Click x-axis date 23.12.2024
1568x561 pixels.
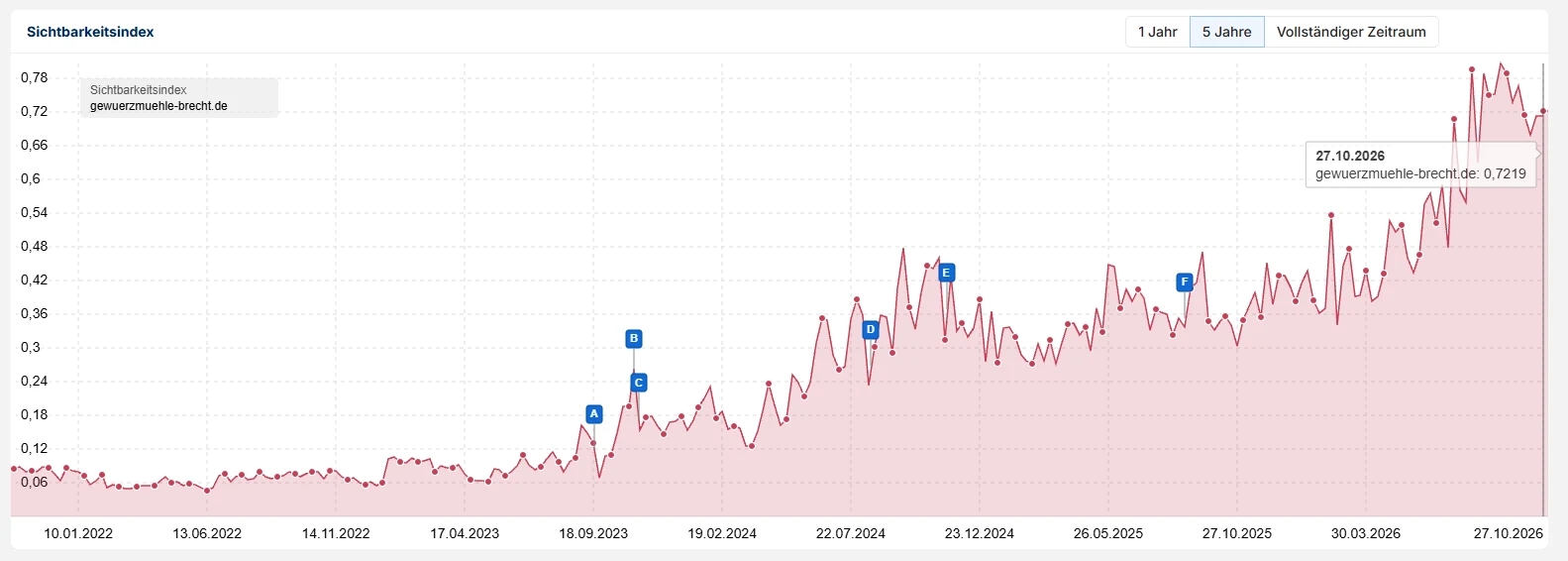980,533
